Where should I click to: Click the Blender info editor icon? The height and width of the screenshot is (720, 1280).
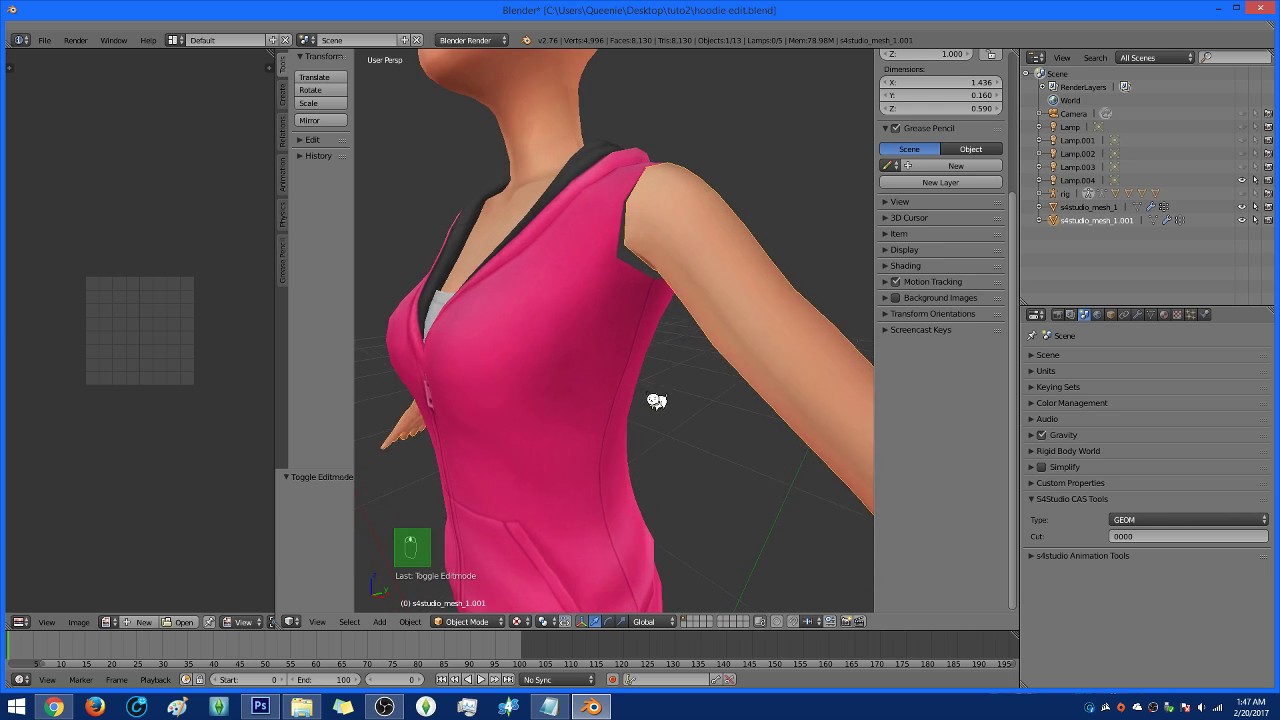(20, 40)
